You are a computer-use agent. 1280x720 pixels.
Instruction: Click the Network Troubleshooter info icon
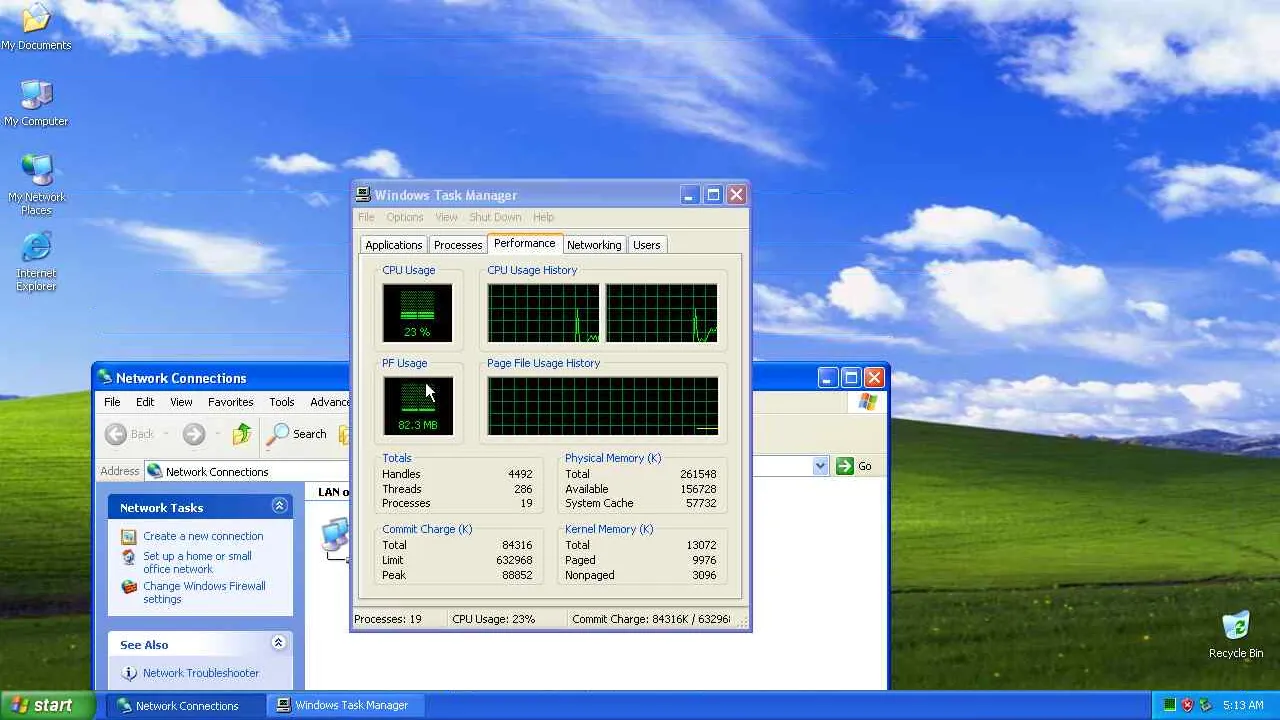tap(129, 673)
